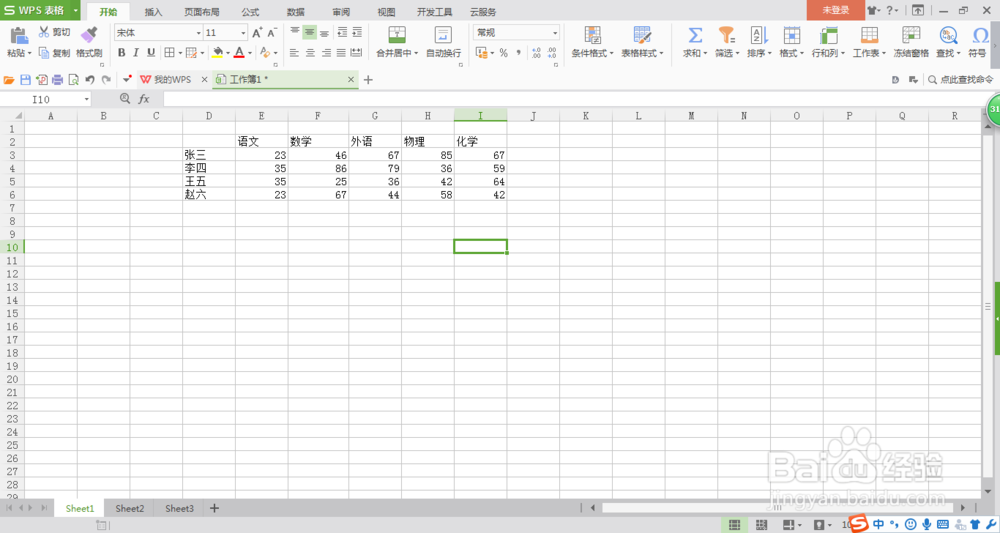Save workbook with the floppy disk icon
The height and width of the screenshot is (533, 1000).
pos(26,80)
